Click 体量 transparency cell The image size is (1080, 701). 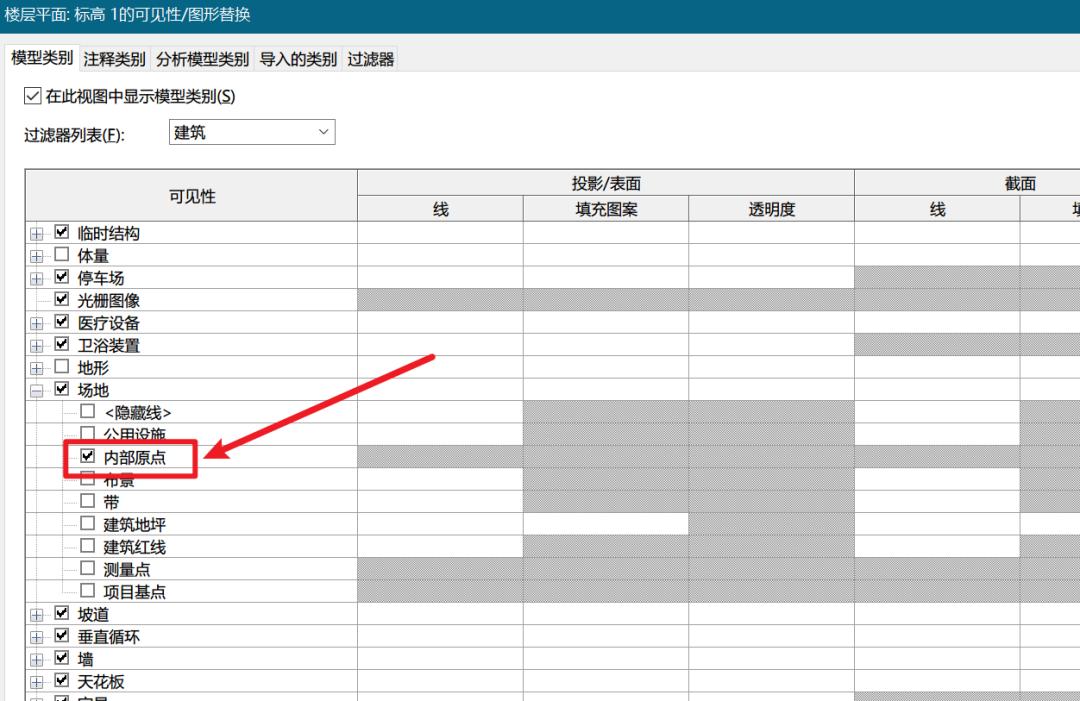[x=771, y=255]
